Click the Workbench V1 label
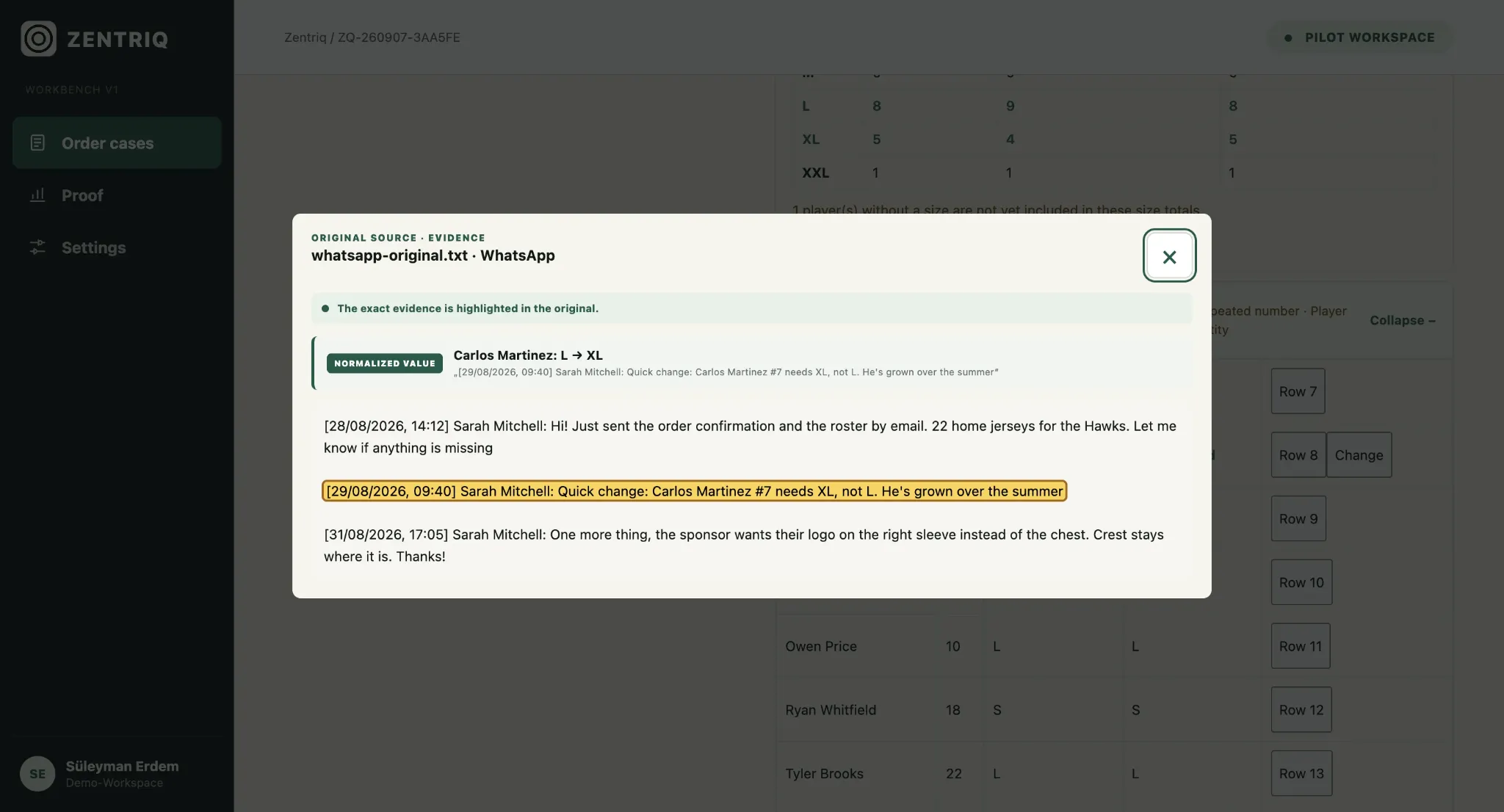This screenshot has width=1504, height=812. (72, 90)
